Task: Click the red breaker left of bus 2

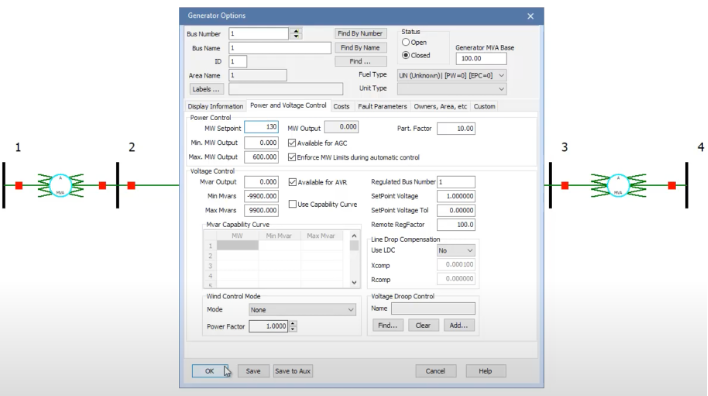Action: (x=102, y=185)
